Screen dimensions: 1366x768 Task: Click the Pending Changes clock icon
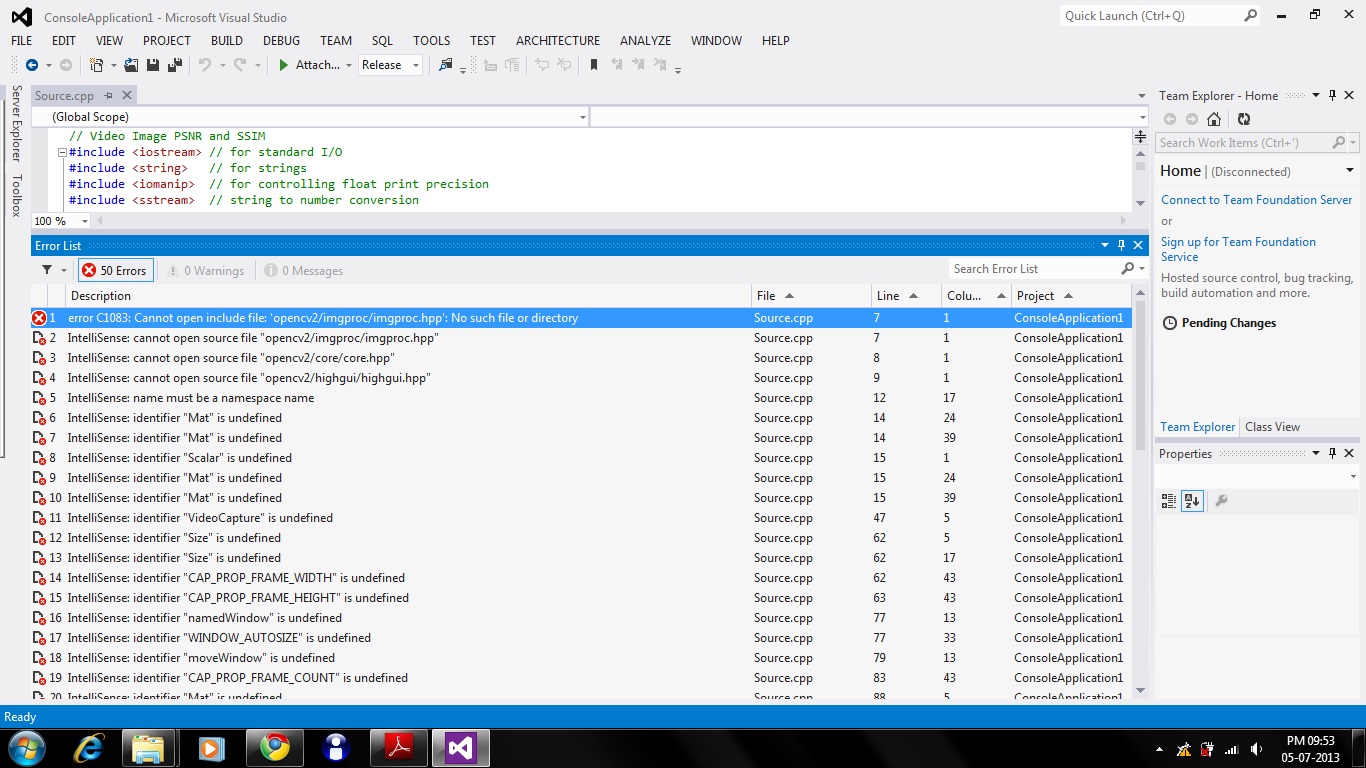point(1170,323)
